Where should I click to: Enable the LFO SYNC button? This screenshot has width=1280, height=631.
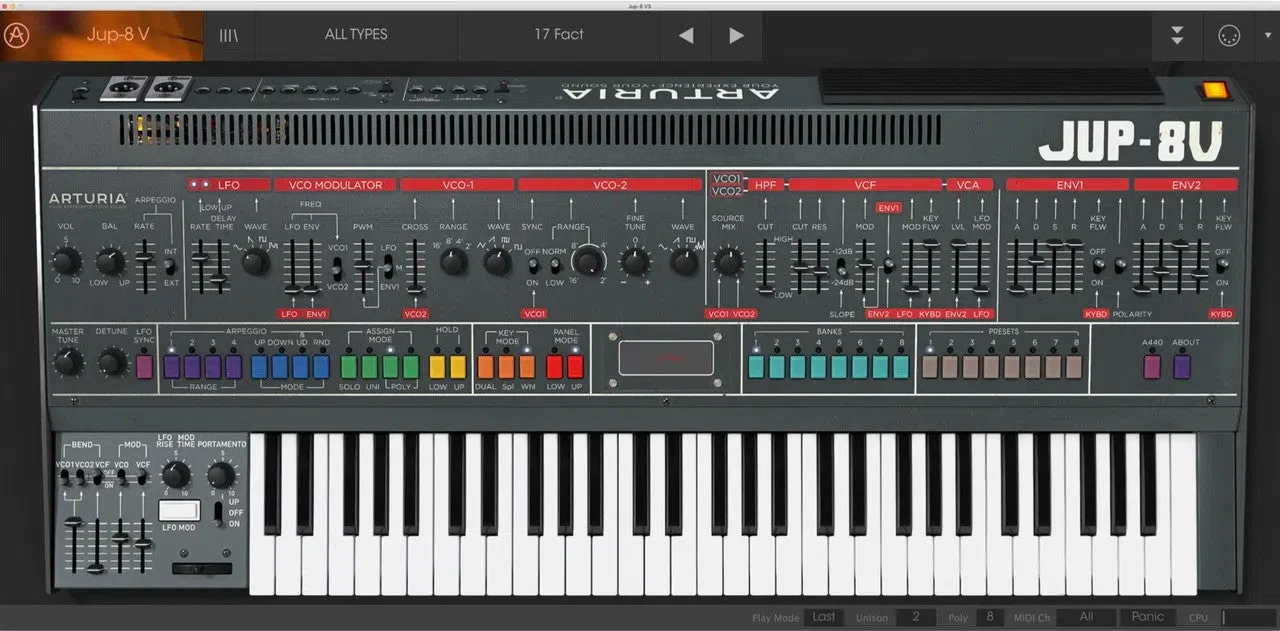click(145, 367)
